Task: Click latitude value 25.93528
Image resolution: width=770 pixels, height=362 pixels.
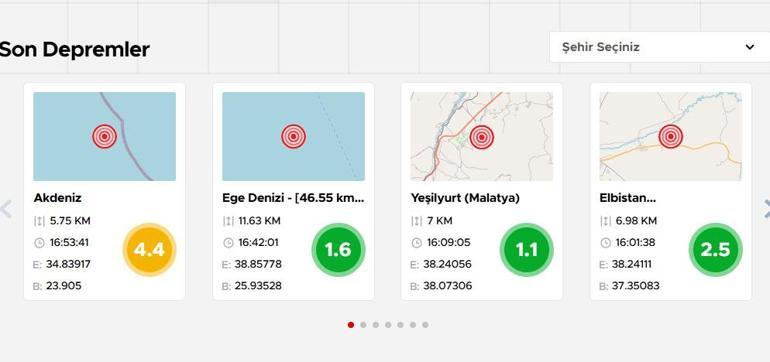Action: click(258, 286)
